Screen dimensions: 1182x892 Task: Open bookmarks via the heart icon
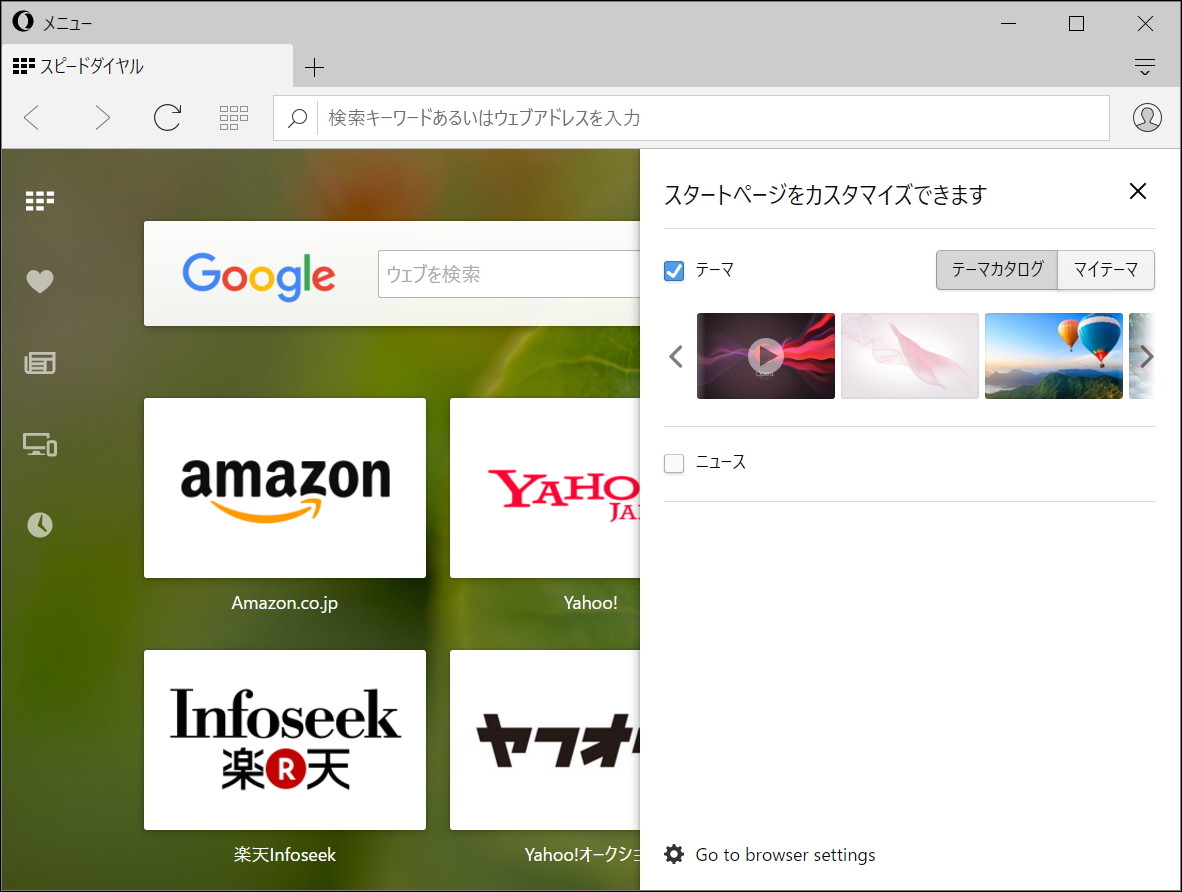(38, 281)
